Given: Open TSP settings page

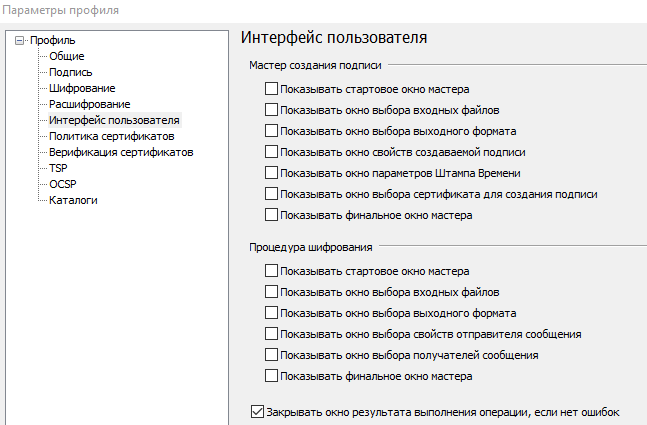Looking at the screenshot, I should pos(58,168).
